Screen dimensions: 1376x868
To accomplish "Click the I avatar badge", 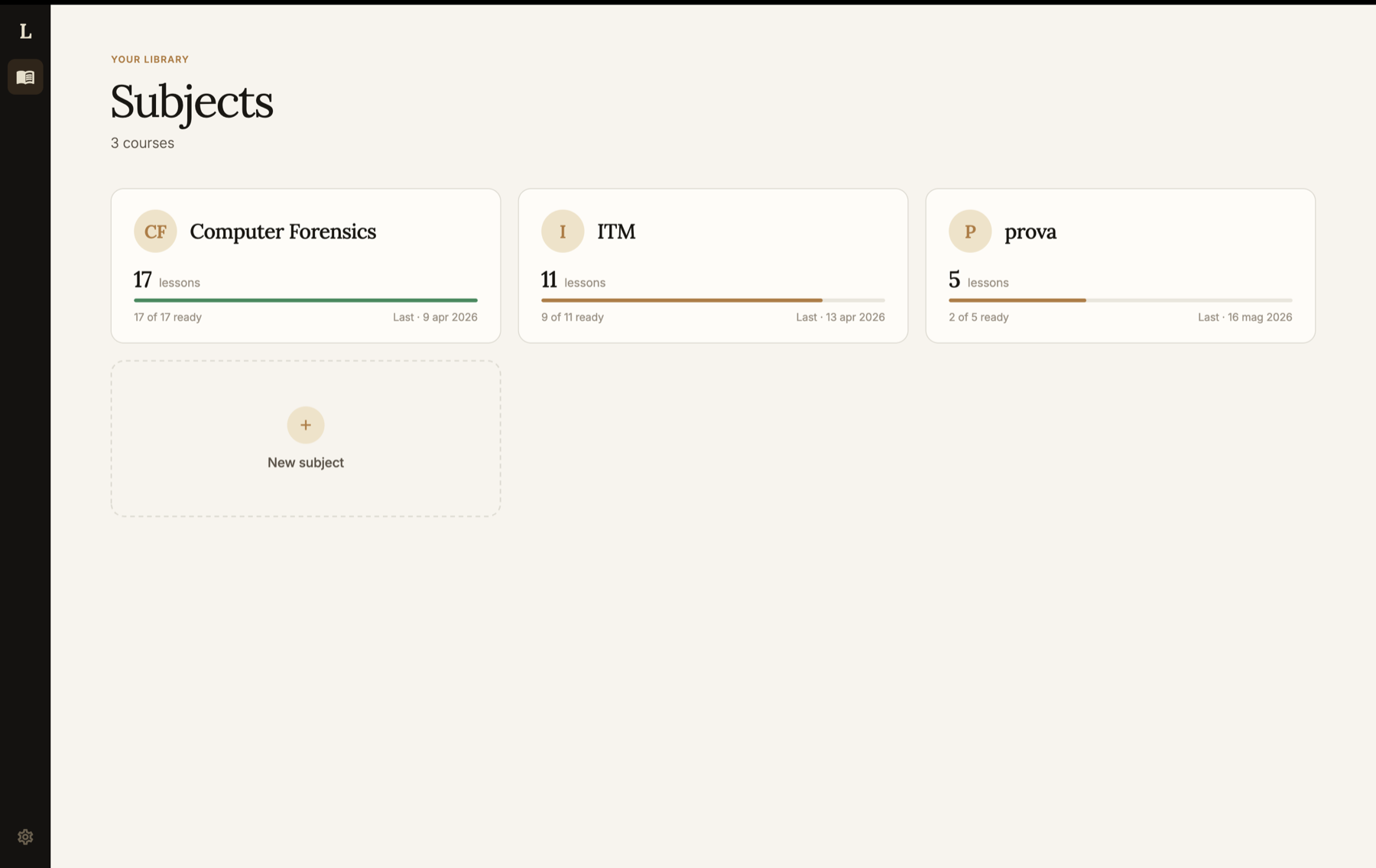I will pyautogui.click(x=563, y=231).
